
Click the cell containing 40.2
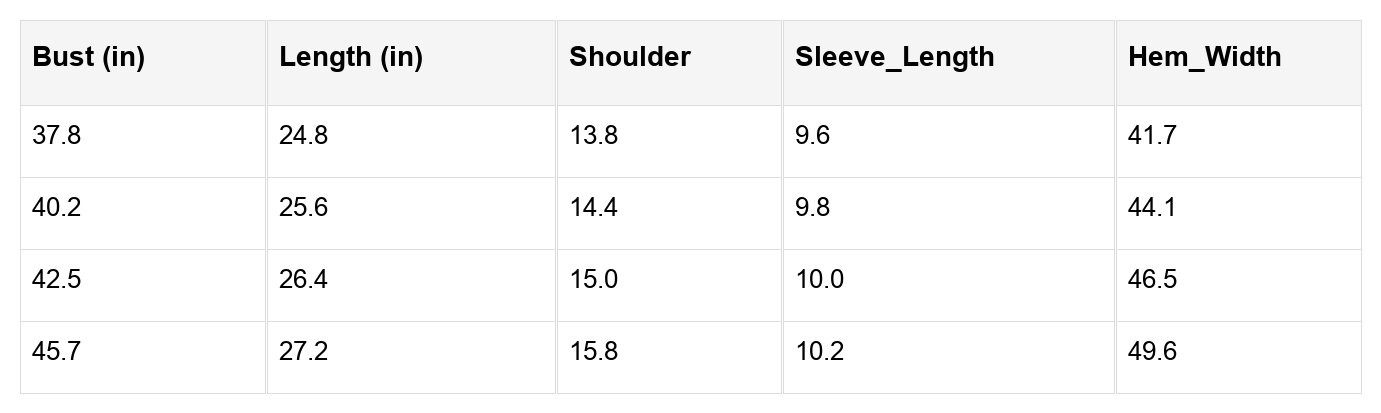(57, 208)
